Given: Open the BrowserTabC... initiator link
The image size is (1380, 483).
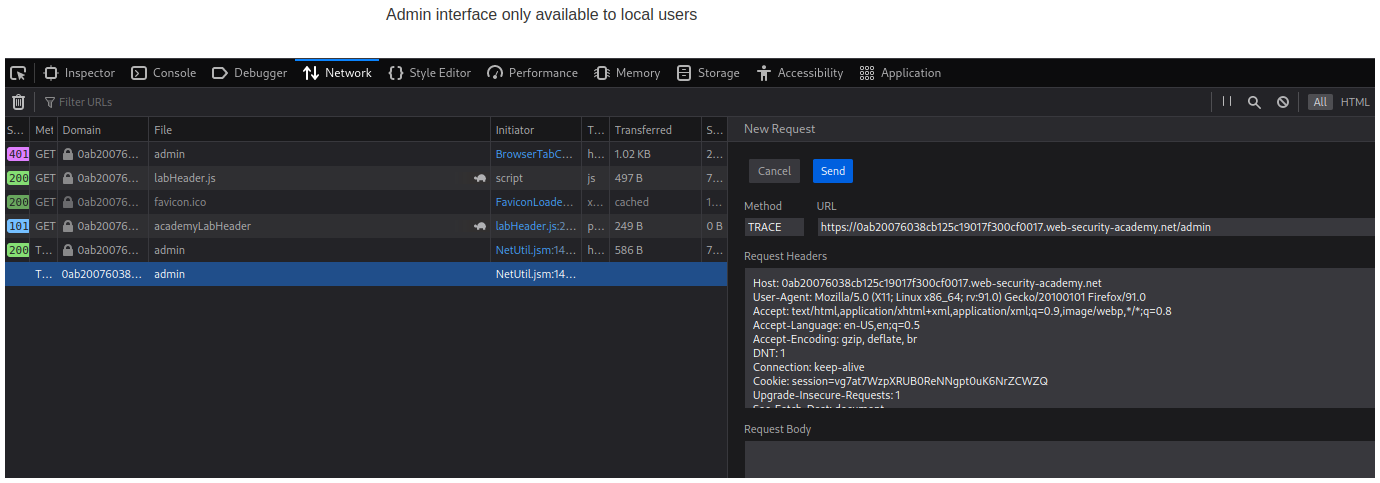Looking at the screenshot, I should (535, 154).
